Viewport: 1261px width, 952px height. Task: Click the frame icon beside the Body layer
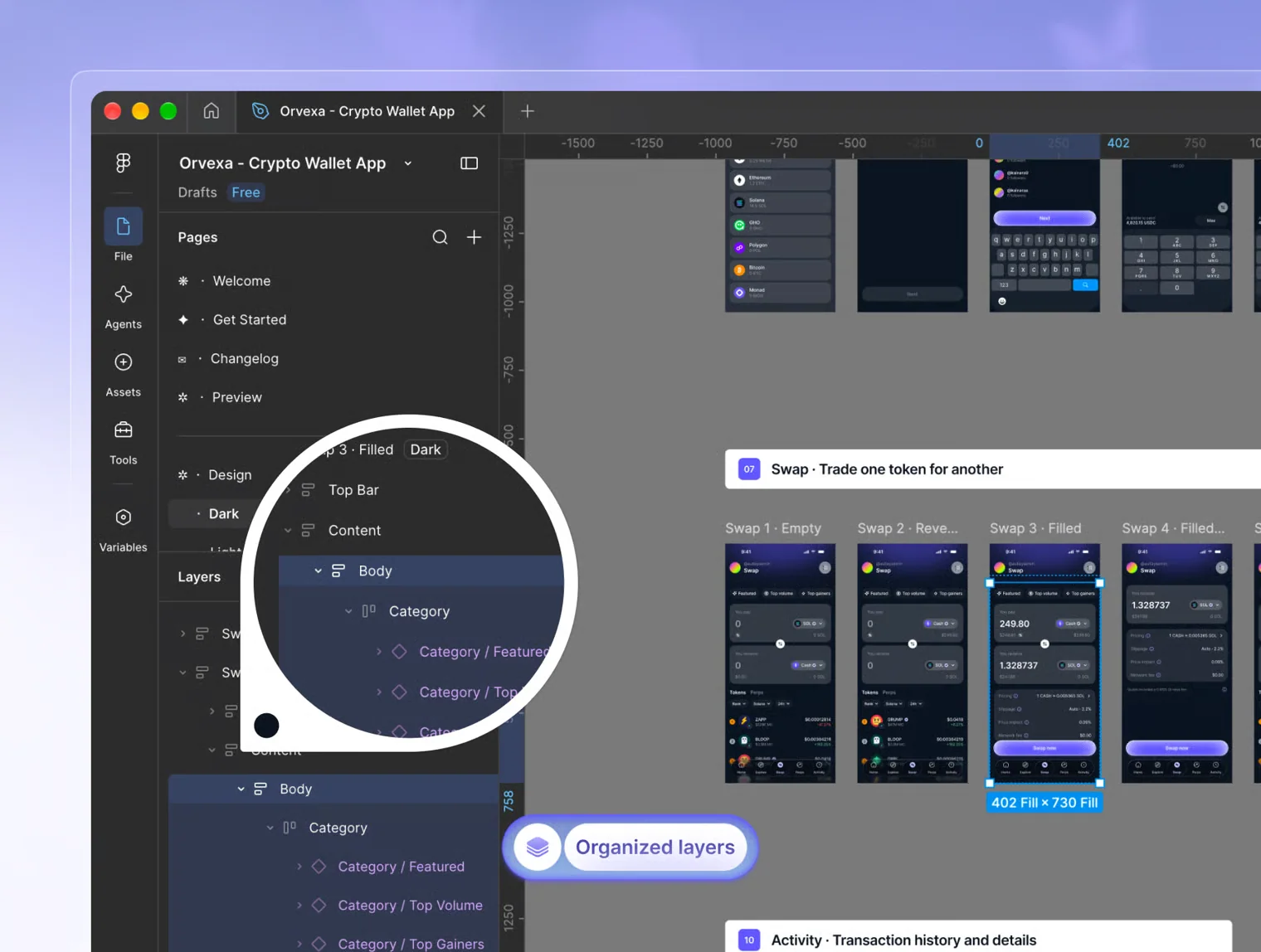260,789
